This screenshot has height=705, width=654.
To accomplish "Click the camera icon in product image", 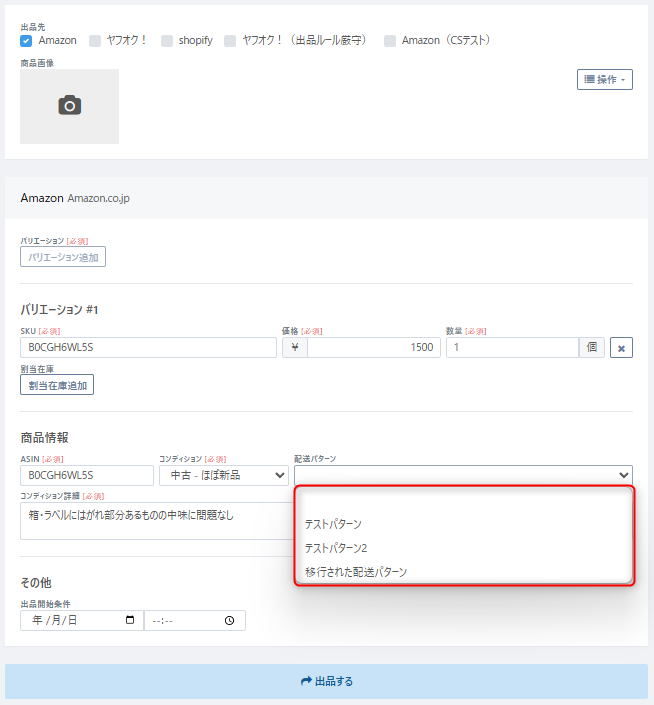I will tap(69, 106).
